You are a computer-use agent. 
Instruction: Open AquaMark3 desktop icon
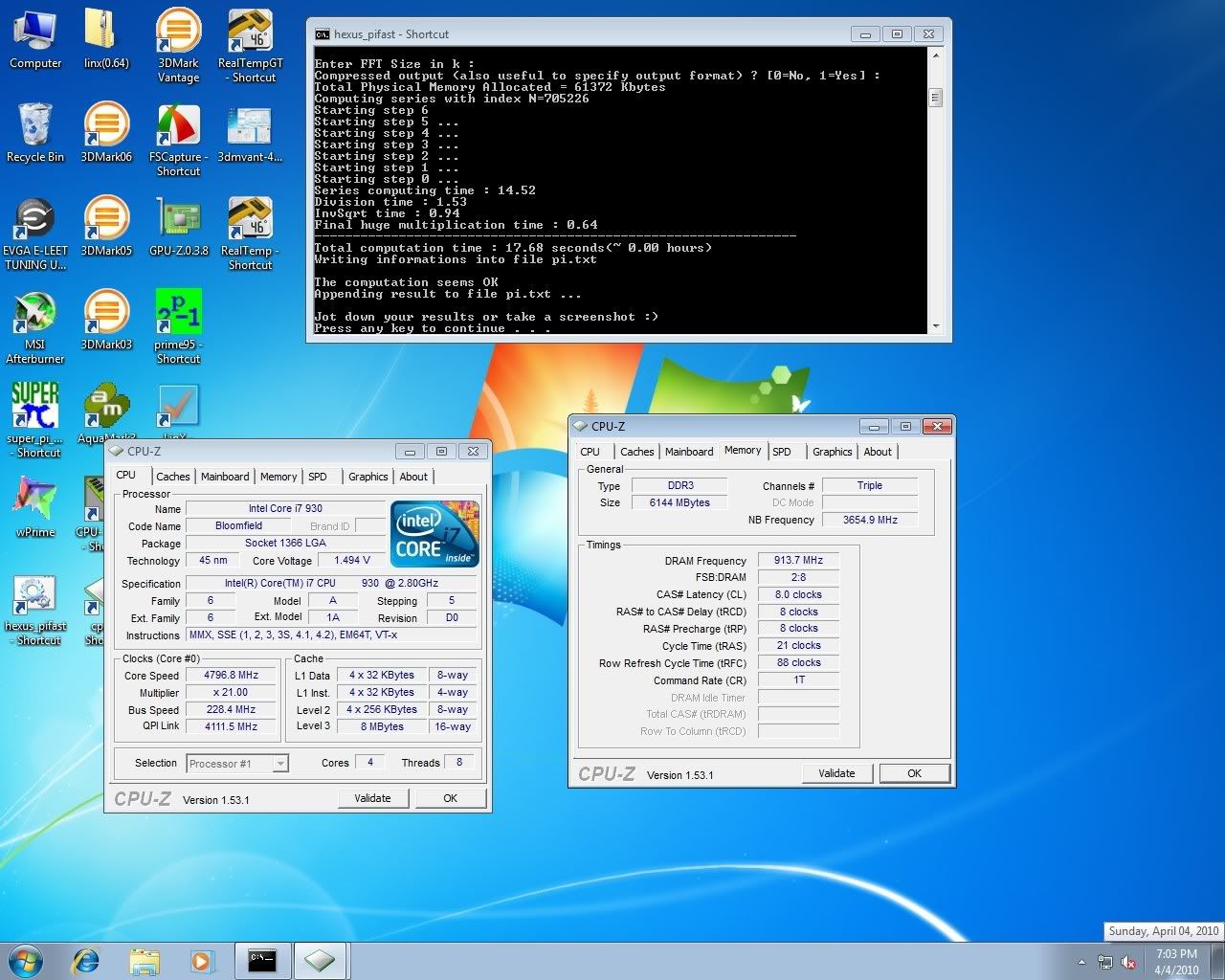pos(106,412)
